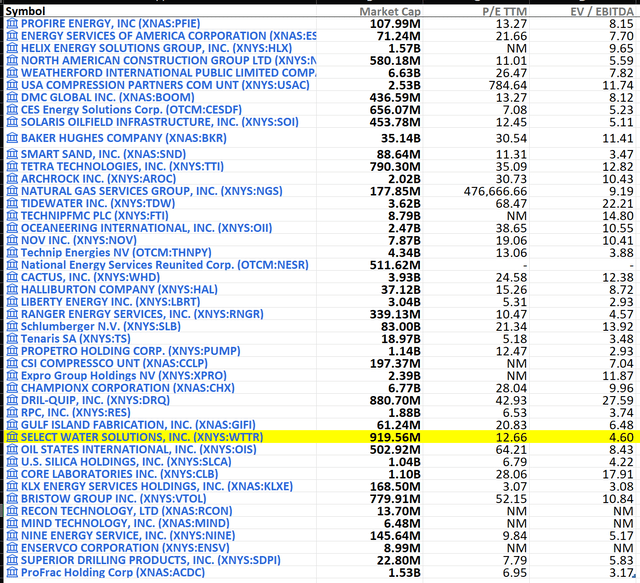Viewport: 640px width, 583px height.
Task: Open the RANGER ENERGY SERVICES link
Action: [x=142, y=314]
